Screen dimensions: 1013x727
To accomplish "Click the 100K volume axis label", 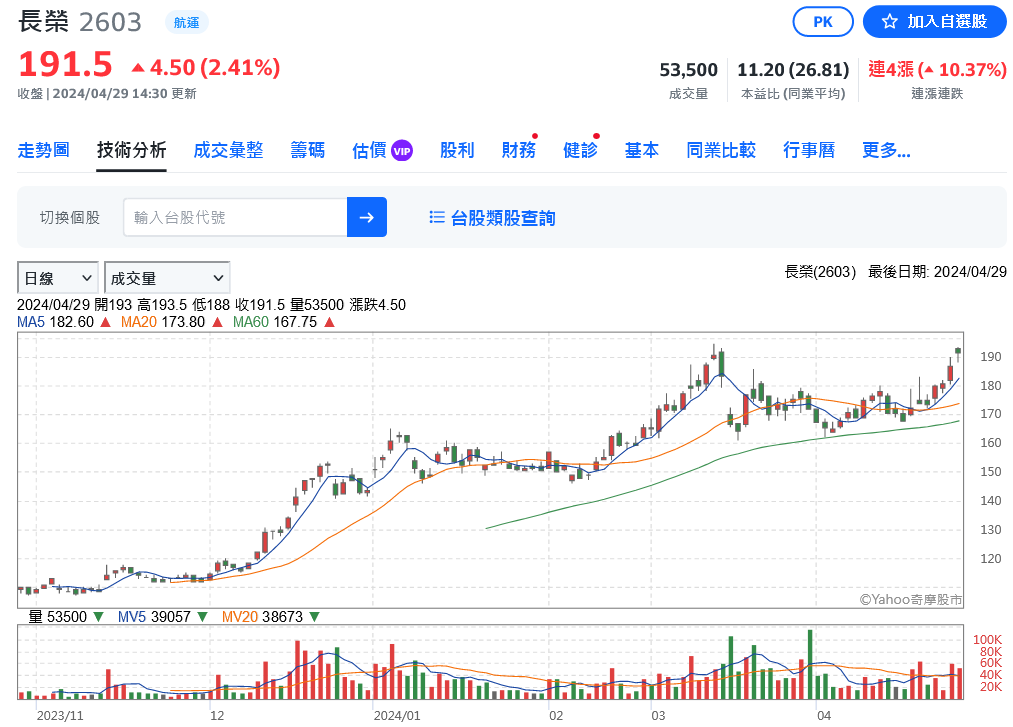I will pos(987,640).
